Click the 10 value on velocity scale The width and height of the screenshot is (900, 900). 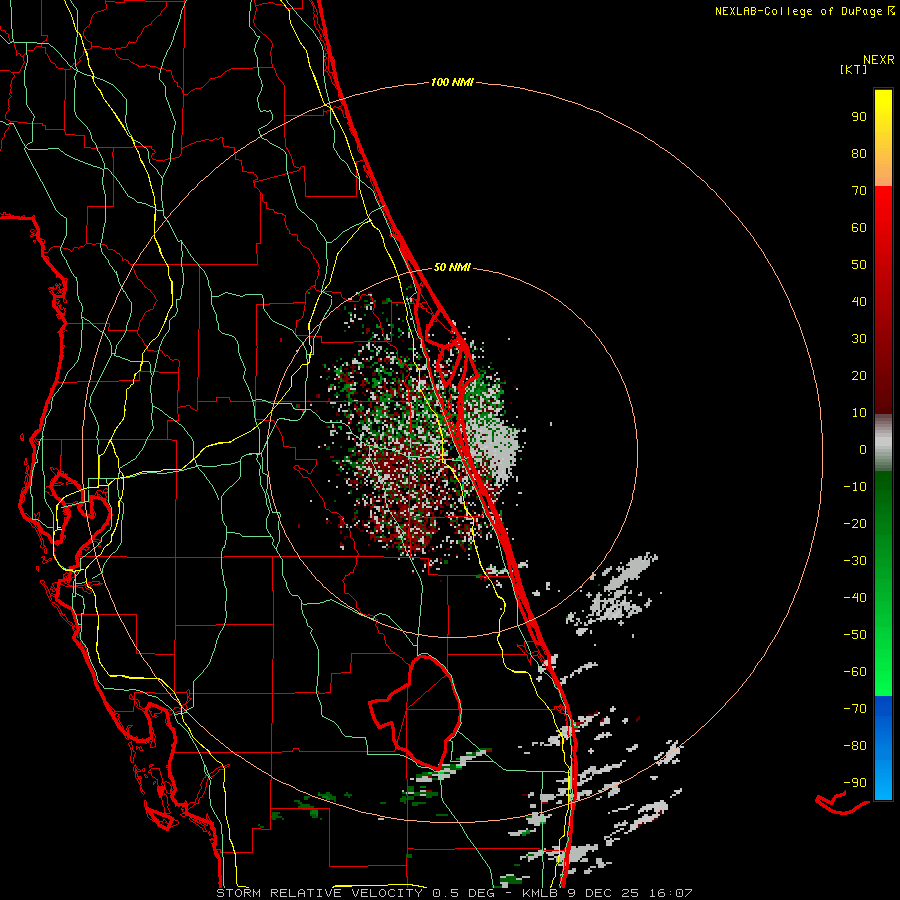point(859,413)
